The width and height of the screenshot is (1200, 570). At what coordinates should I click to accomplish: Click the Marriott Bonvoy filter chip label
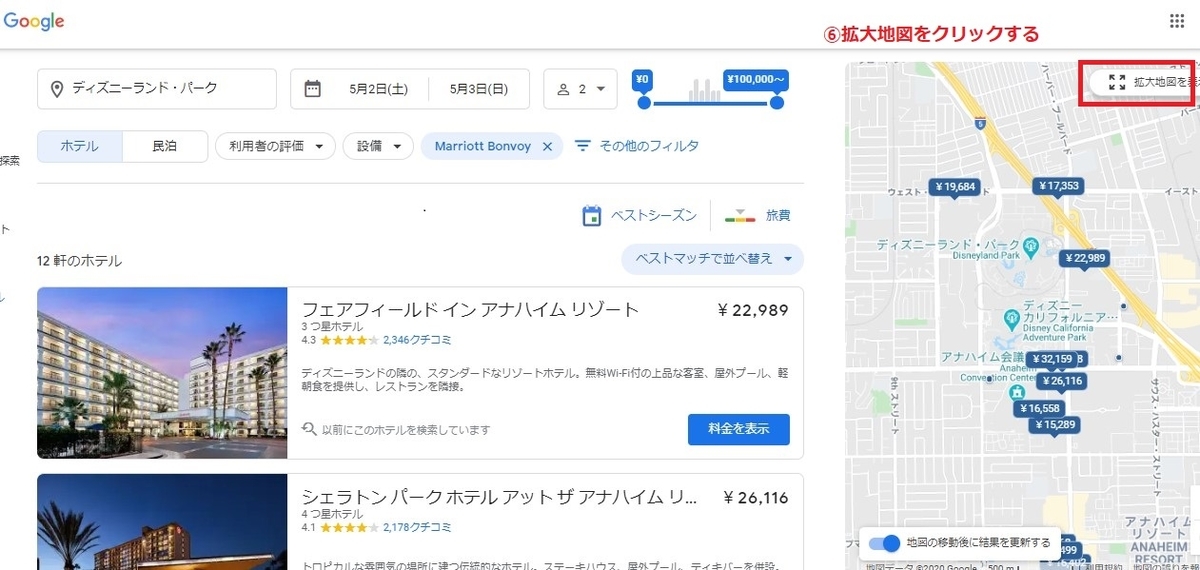click(x=483, y=146)
